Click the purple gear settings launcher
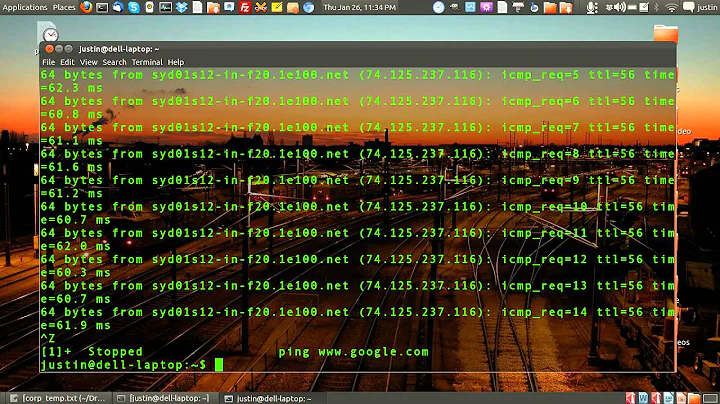The image size is (720, 404). (486, 7)
